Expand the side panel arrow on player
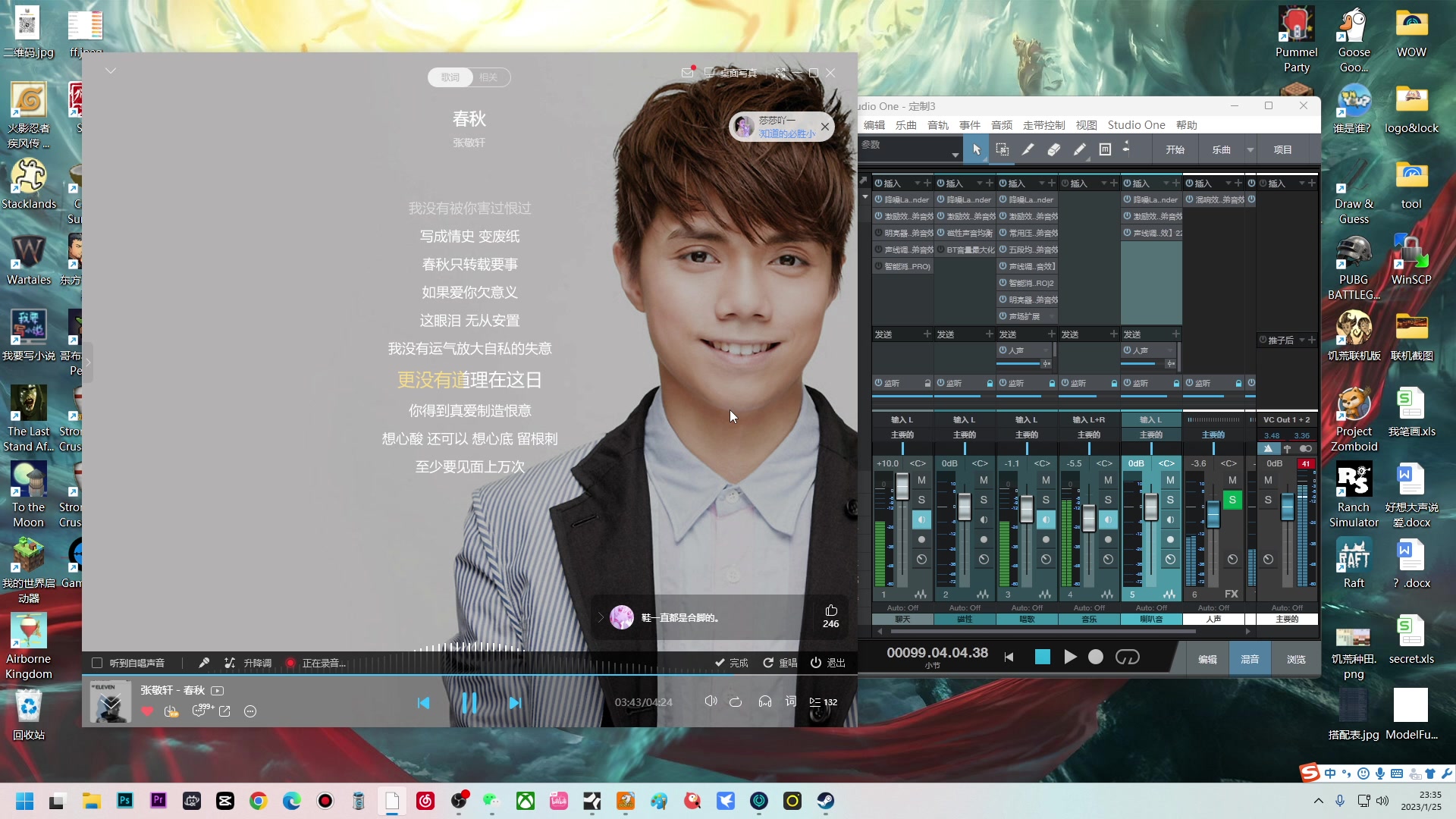 pyautogui.click(x=88, y=362)
